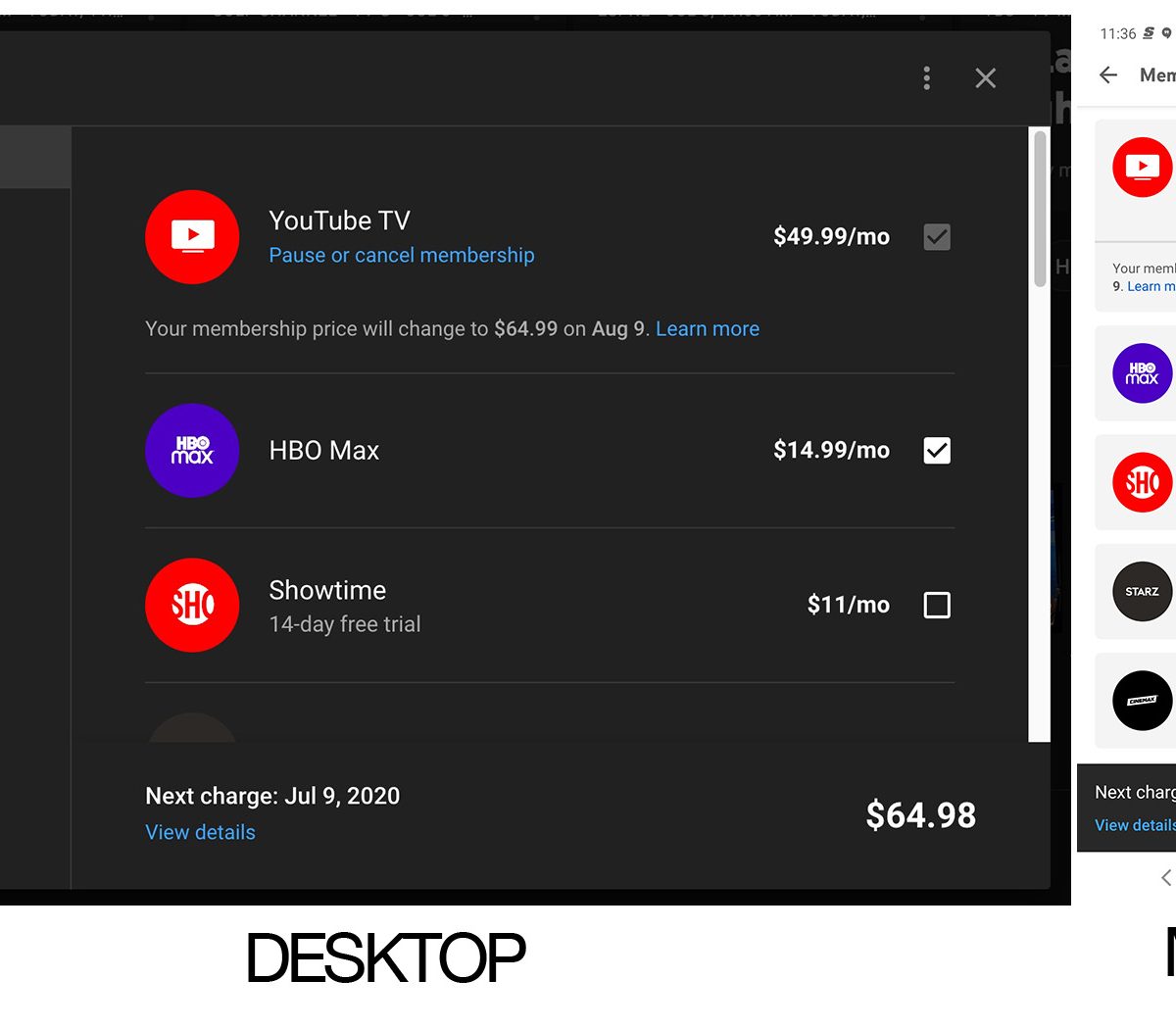Click the desktop dialog vertical scrollbar thumb
Image resolution: width=1176 pixels, height=1029 pixels.
[1040, 209]
